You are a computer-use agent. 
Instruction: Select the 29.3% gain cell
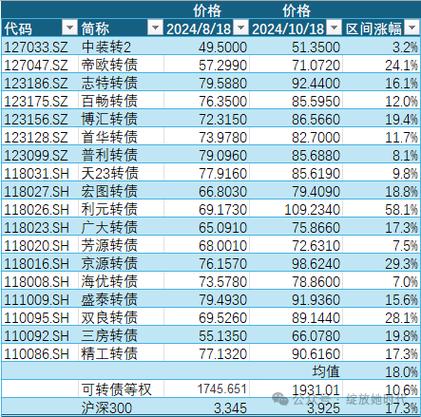pos(382,263)
